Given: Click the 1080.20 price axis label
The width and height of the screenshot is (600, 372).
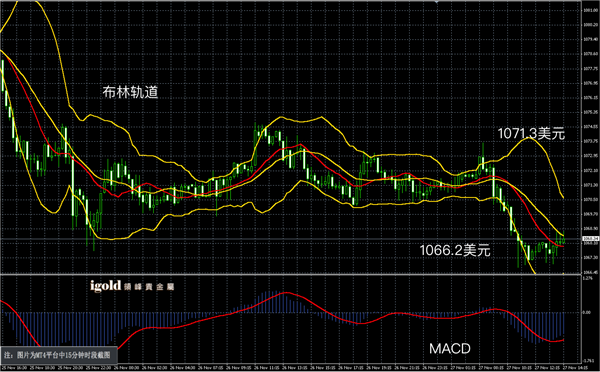Looking at the screenshot, I should [591, 24].
